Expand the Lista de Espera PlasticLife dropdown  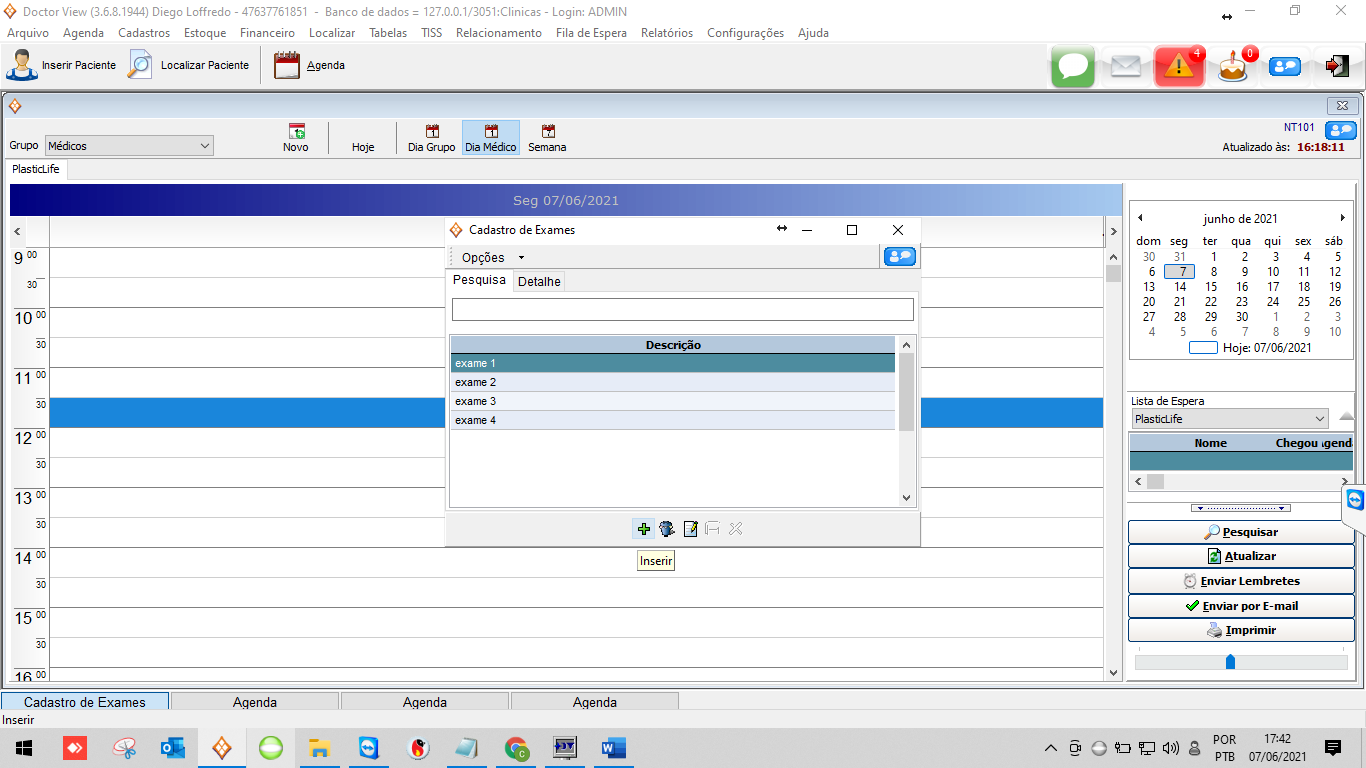click(1319, 419)
